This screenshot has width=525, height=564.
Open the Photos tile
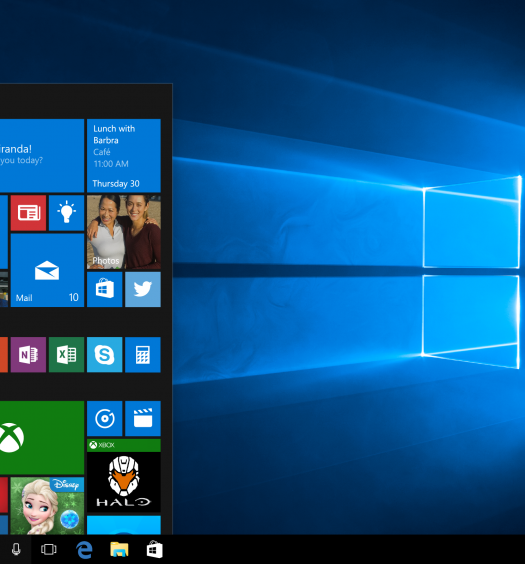(x=124, y=232)
